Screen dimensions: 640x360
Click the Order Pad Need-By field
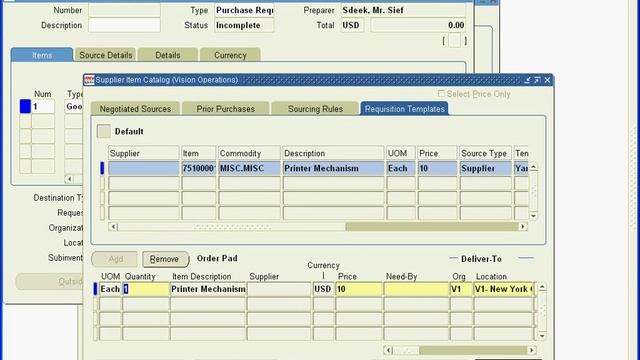click(x=416, y=289)
